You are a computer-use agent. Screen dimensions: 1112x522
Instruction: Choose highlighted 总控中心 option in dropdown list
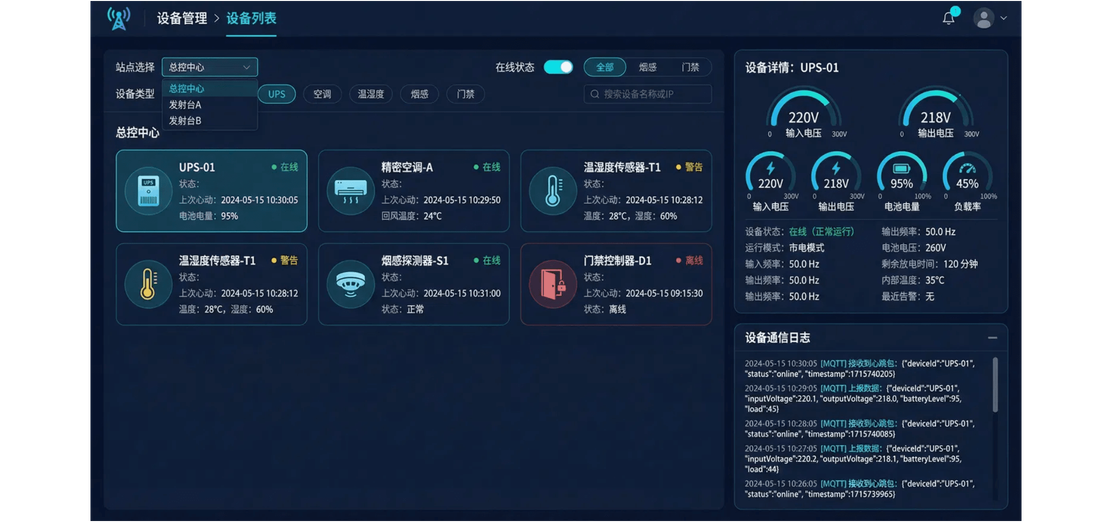click(x=210, y=89)
